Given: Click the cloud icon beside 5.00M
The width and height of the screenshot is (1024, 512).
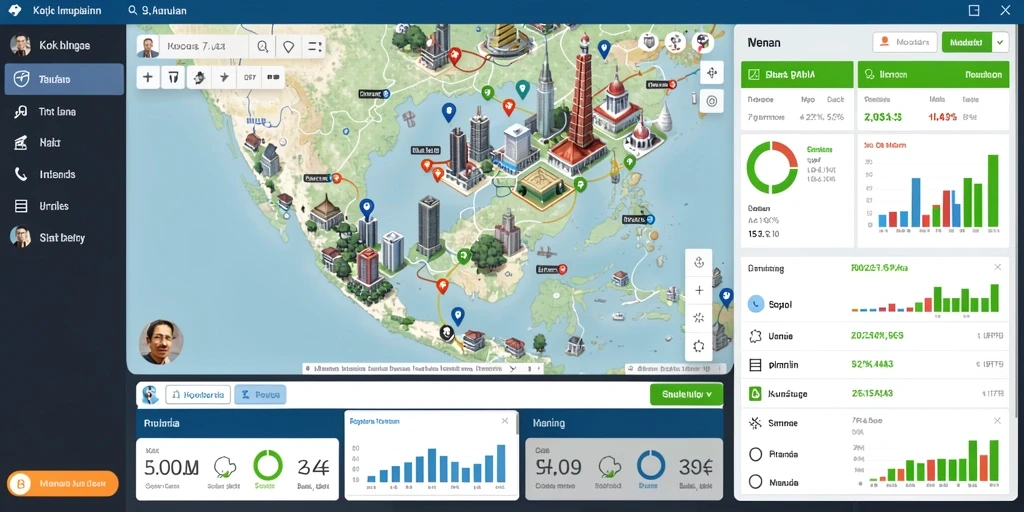Looking at the screenshot, I should 225,466.
